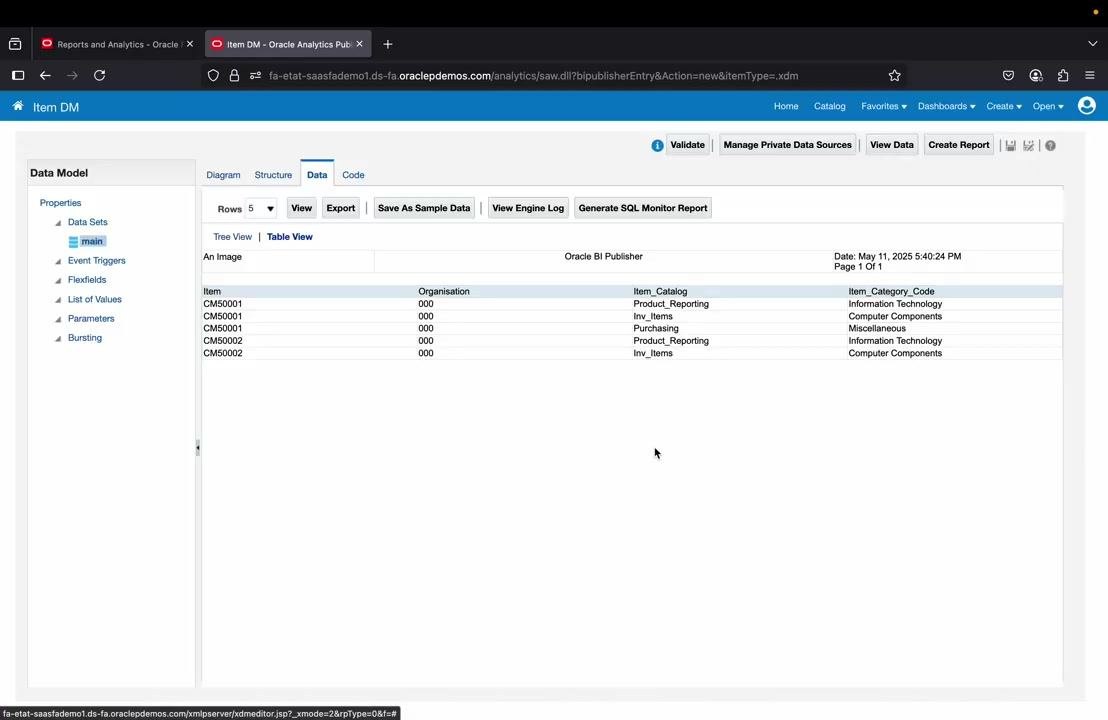Image resolution: width=1108 pixels, height=720 pixels.
Task: Open the Extensions puzzle icon
Action: 1063,76
